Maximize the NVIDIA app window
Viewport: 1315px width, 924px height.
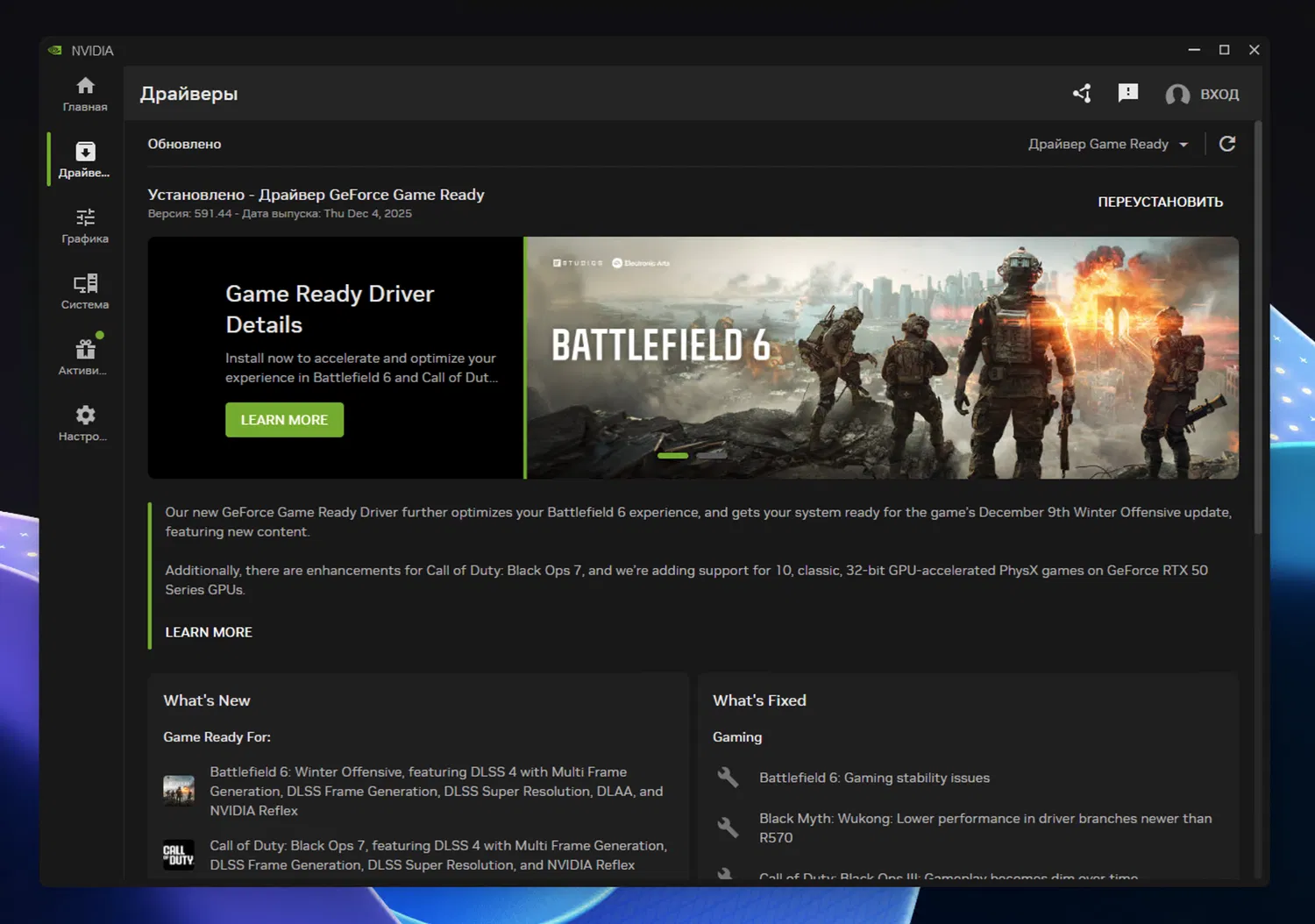point(1225,50)
